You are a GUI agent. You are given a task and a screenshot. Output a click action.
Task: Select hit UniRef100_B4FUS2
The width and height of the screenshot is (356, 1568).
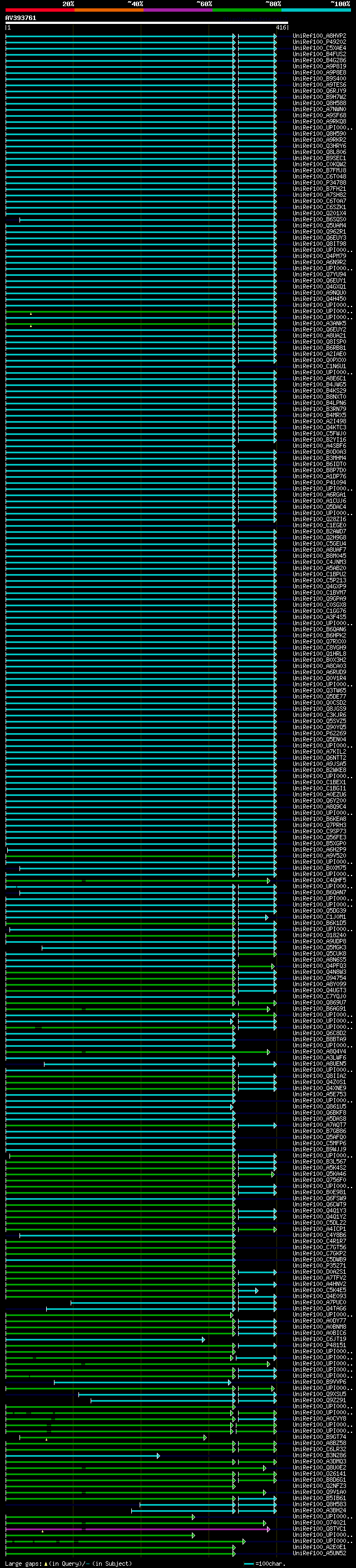point(319,54)
